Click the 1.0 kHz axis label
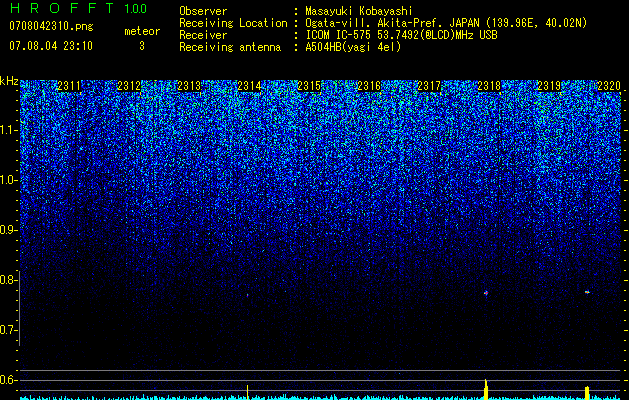Image resolution: width=629 pixels, height=400 pixels. [9, 180]
